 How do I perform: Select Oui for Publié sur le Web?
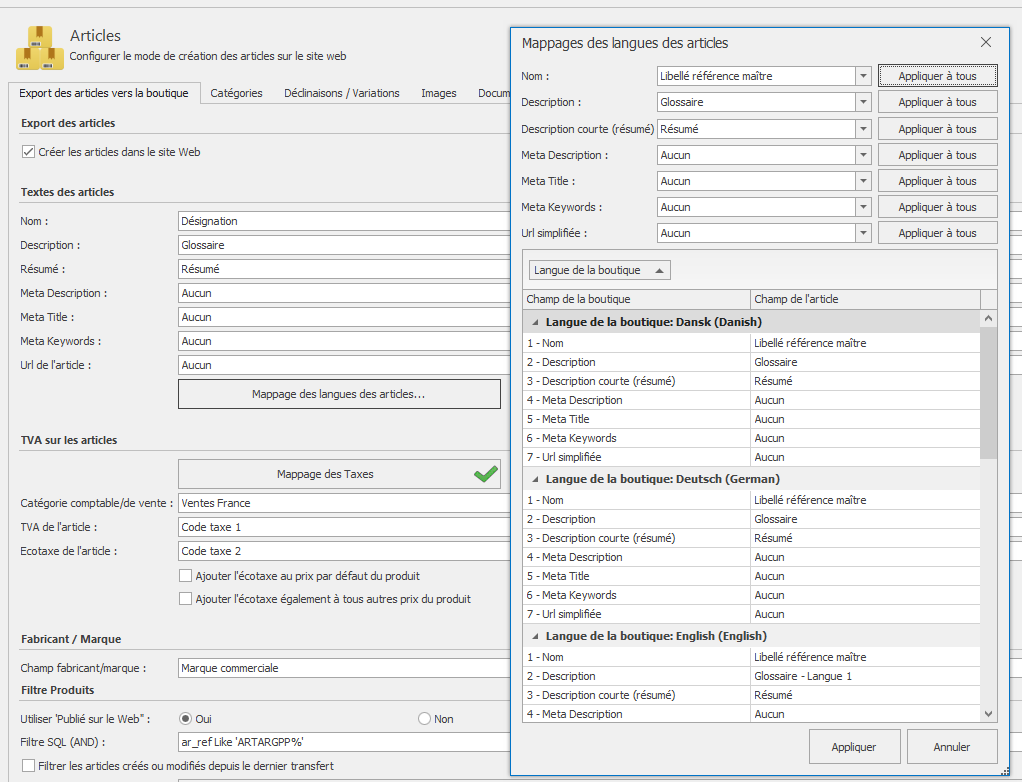click(x=185, y=719)
